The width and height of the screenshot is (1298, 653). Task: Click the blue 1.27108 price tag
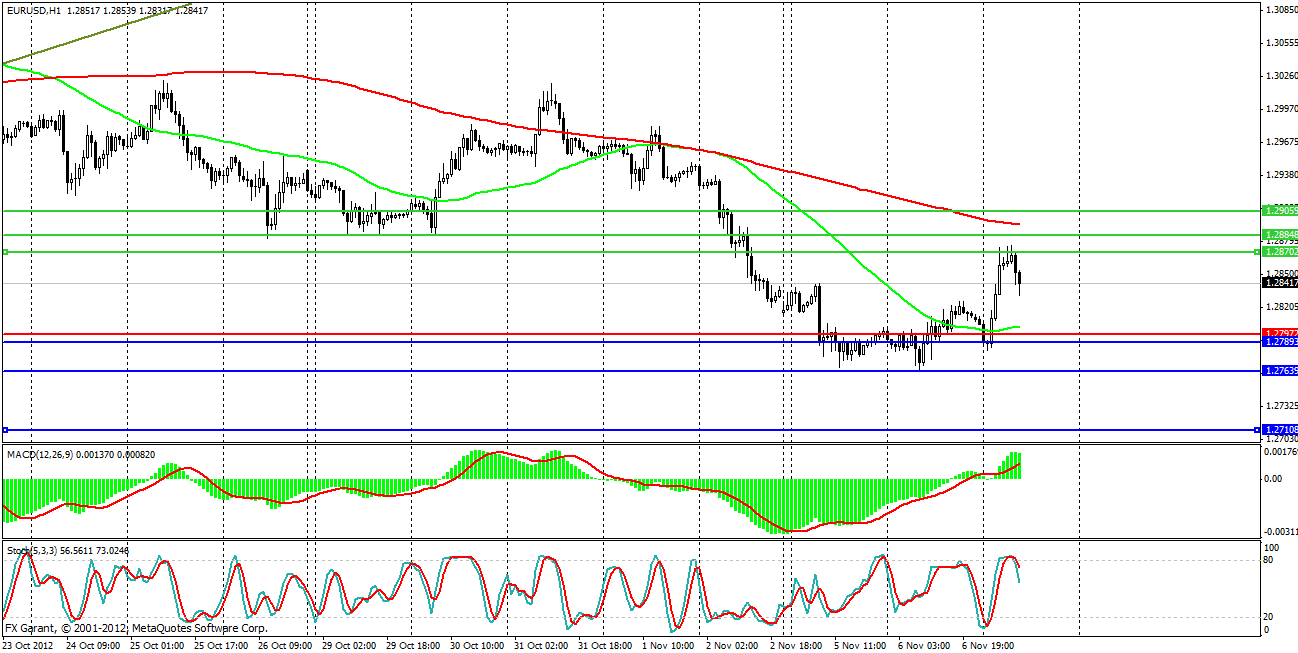coord(1280,430)
